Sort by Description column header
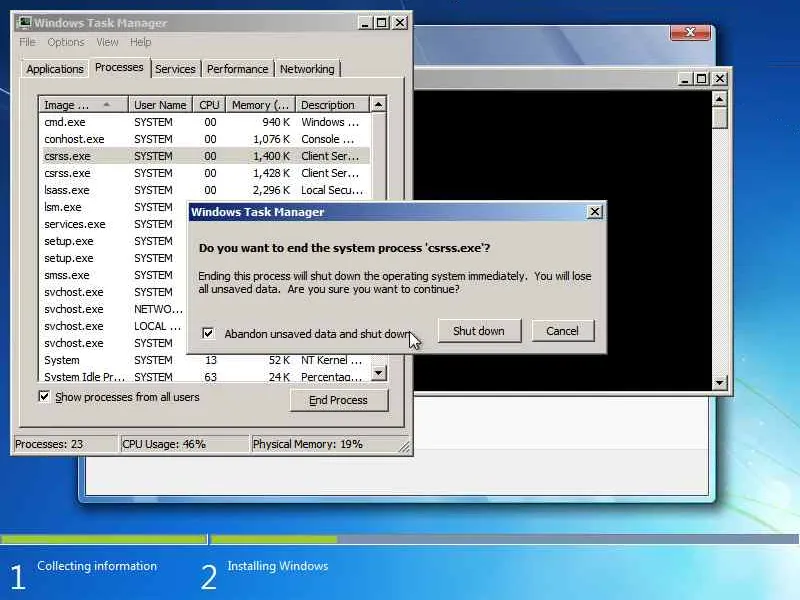Viewport: 800px width, 600px height. 332,105
